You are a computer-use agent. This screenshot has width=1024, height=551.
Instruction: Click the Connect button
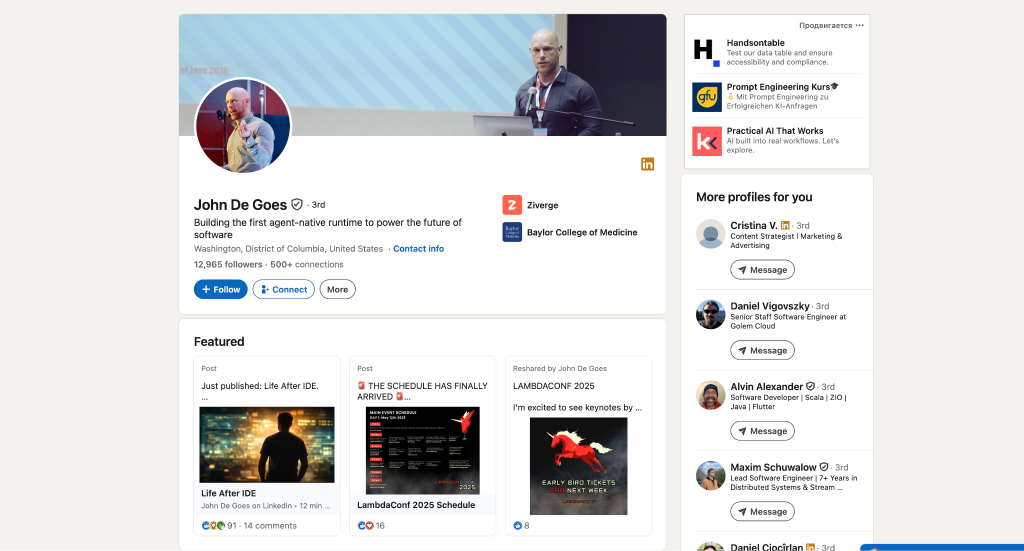[283, 289]
